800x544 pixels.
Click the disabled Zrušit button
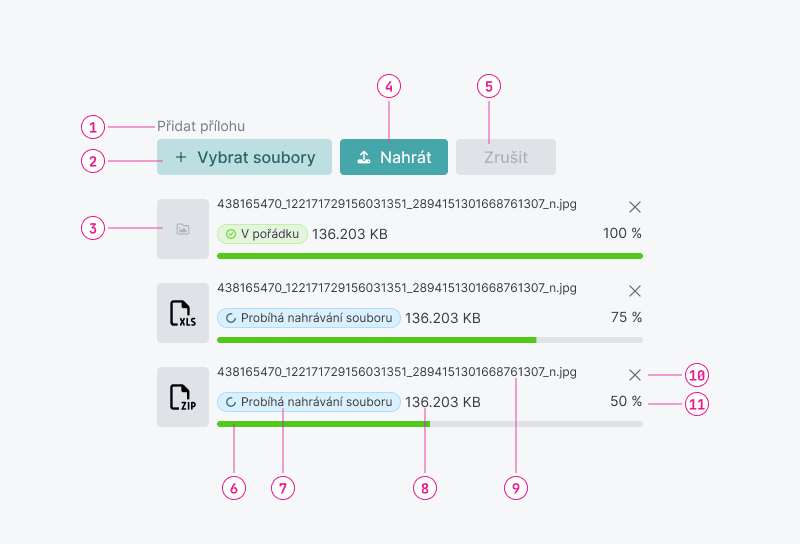coord(506,157)
